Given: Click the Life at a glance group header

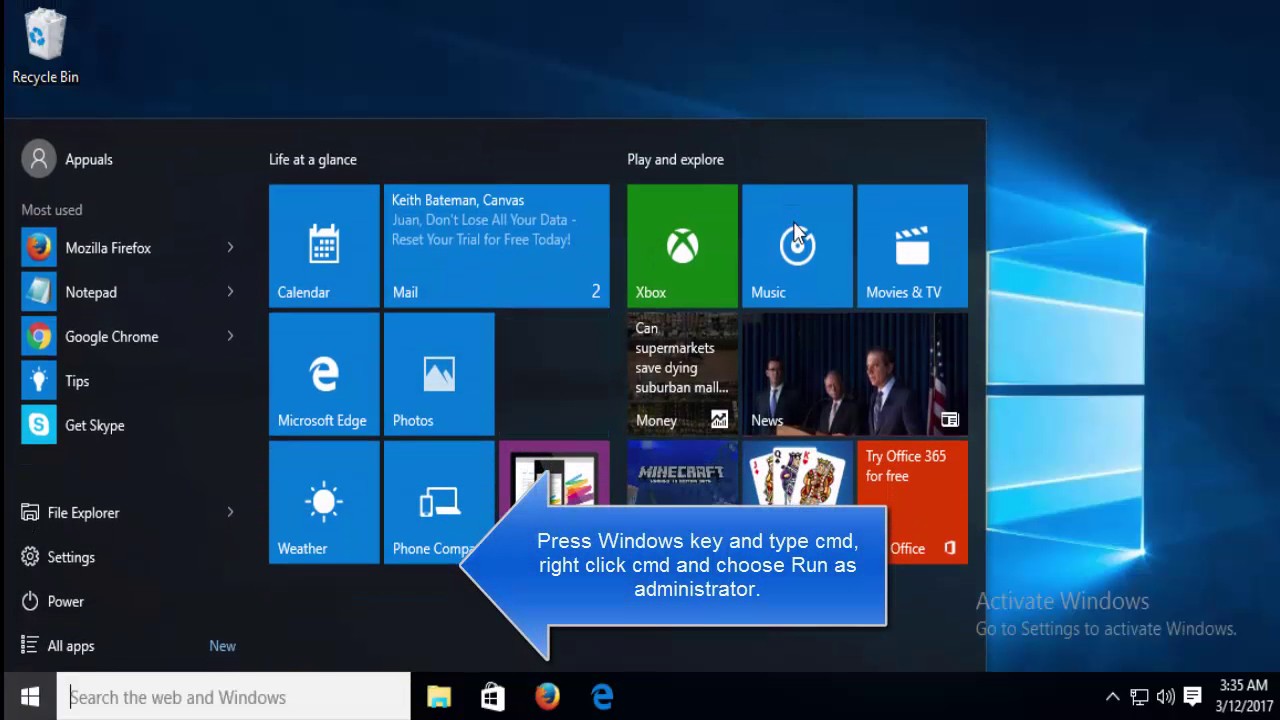Looking at the screenshot, I should pyautogui.click(x=313, y=159).
